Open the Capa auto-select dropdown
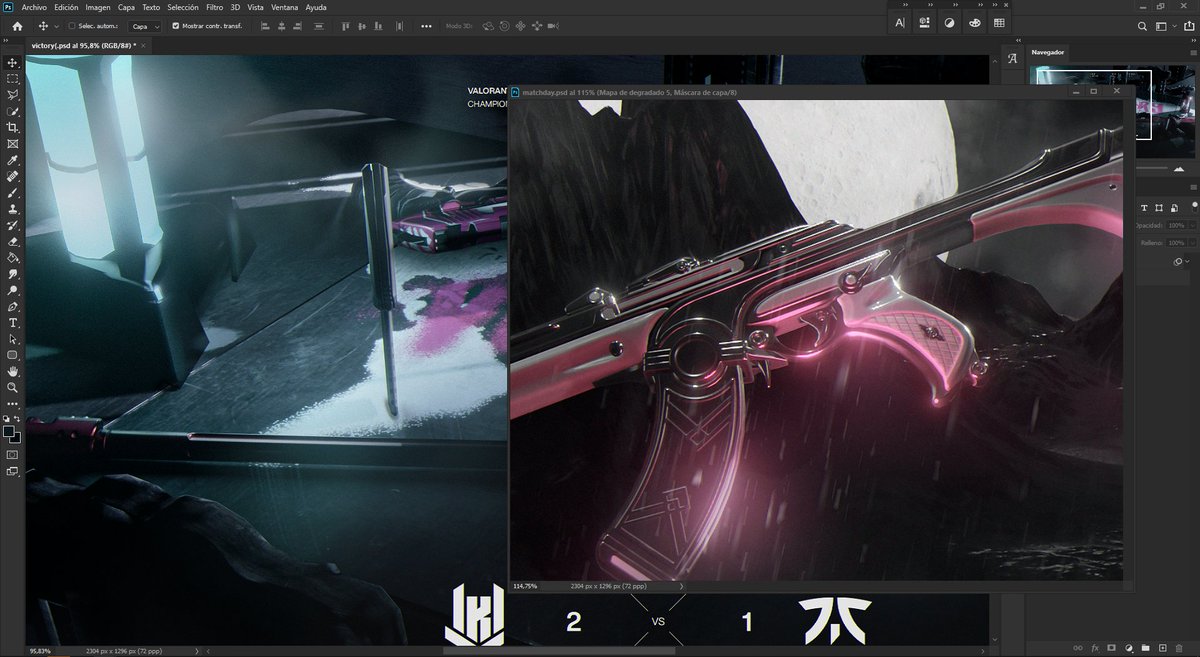This screenshot has height=657, width=1200. click(144, 26)
